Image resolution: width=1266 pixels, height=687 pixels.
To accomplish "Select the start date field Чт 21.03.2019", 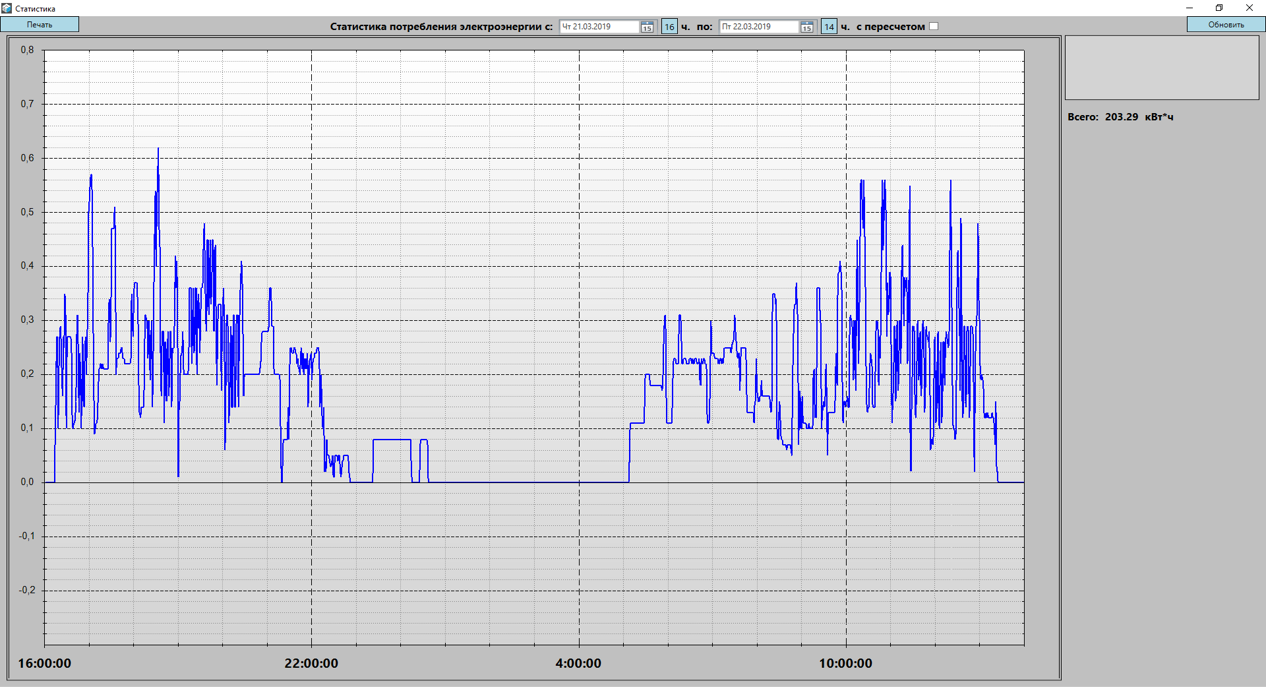I will pyautogui.click(x=598, y=27).
